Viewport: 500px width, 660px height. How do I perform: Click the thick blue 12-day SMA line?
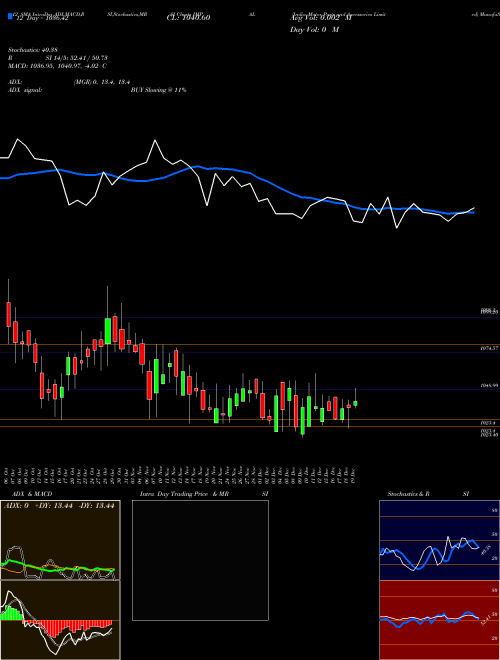237,170
